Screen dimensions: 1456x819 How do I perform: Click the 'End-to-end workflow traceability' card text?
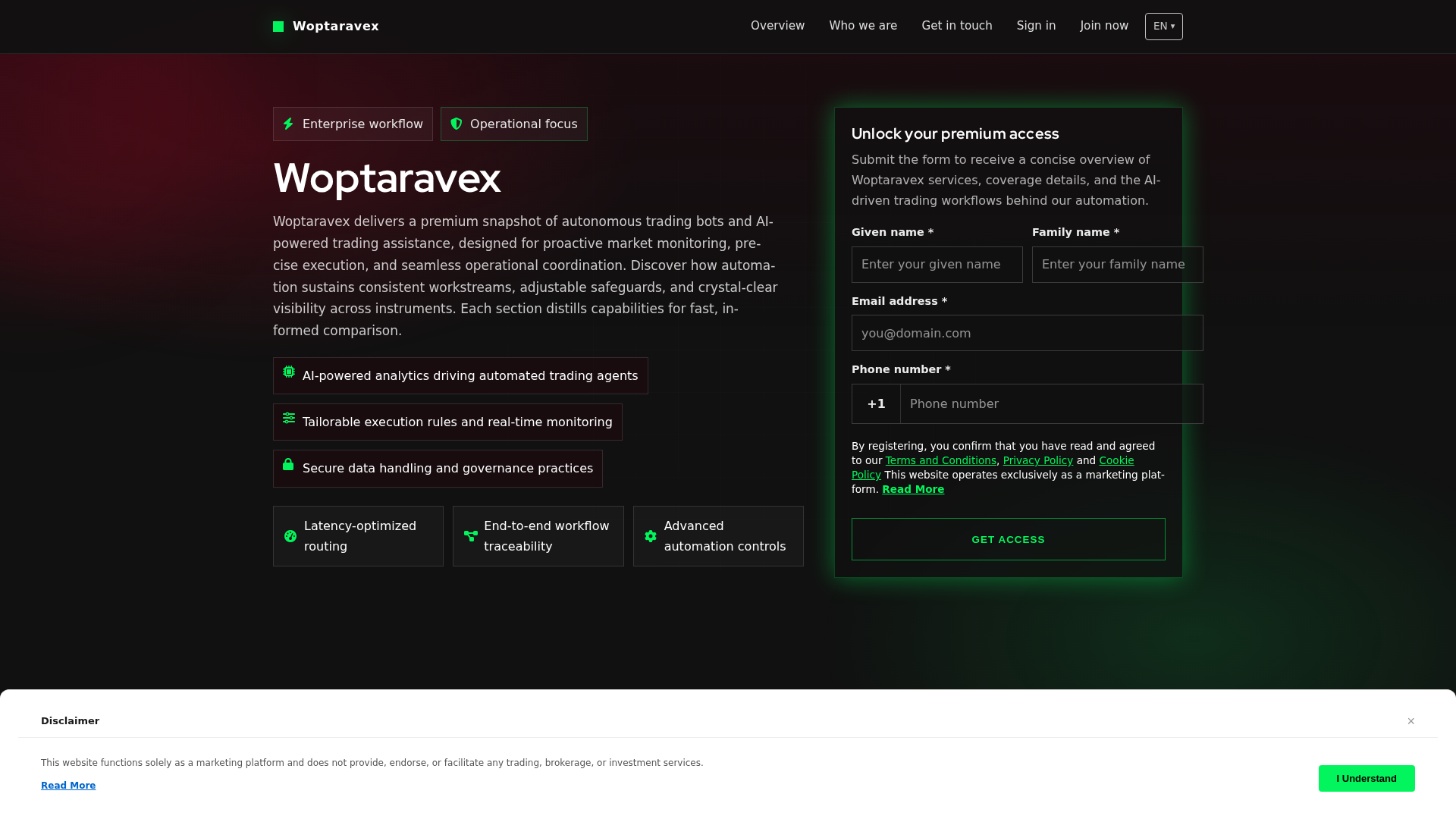point(546,536)
